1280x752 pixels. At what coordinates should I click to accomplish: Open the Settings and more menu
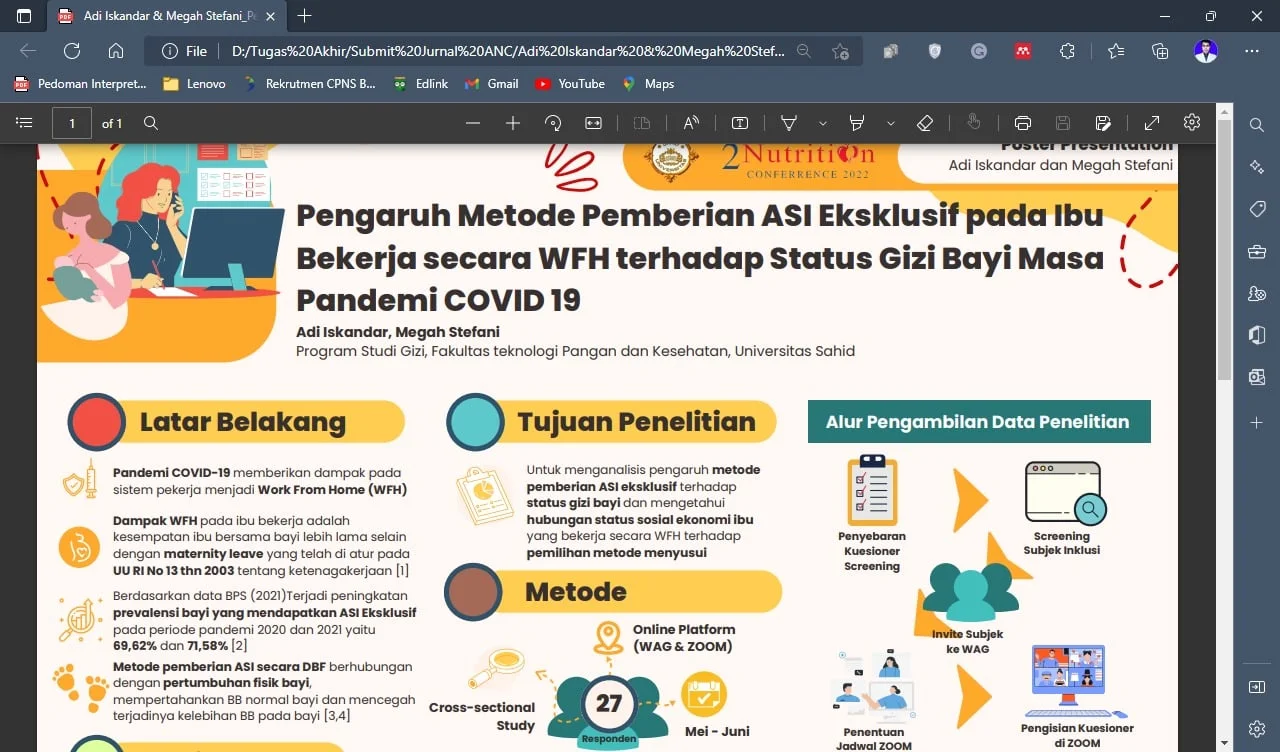click(1252, 51)
